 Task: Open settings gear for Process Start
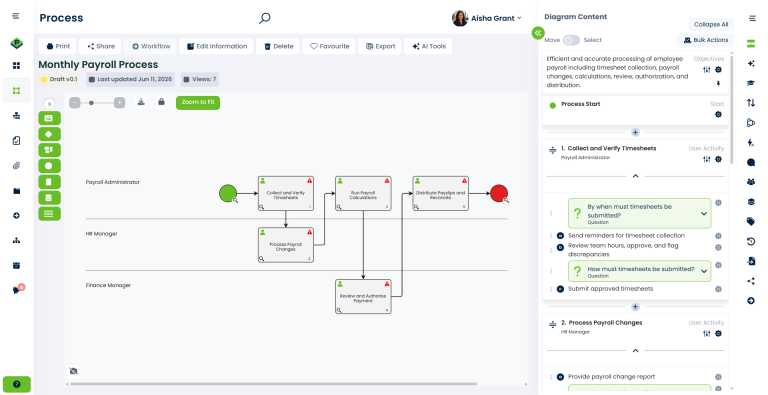(718, 114)
